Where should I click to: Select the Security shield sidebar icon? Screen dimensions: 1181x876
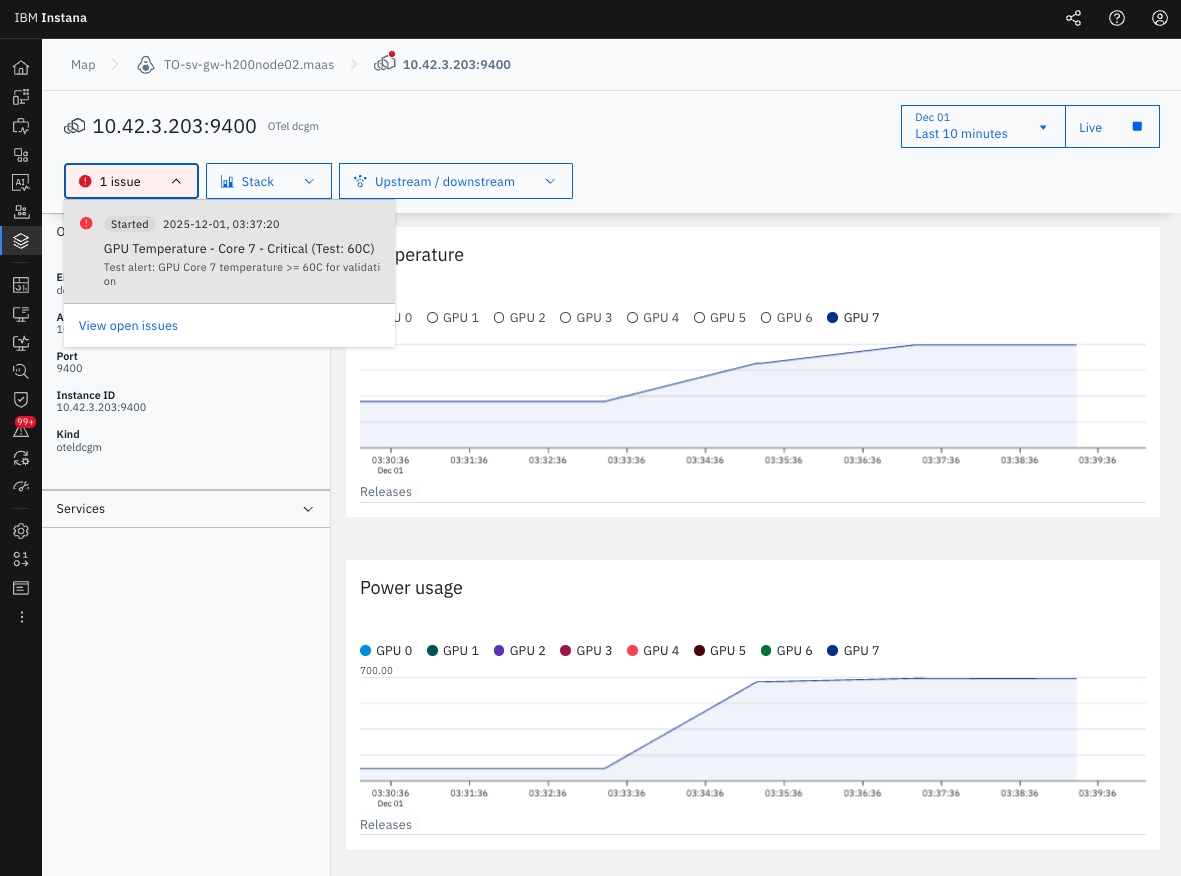click(21, 400)
